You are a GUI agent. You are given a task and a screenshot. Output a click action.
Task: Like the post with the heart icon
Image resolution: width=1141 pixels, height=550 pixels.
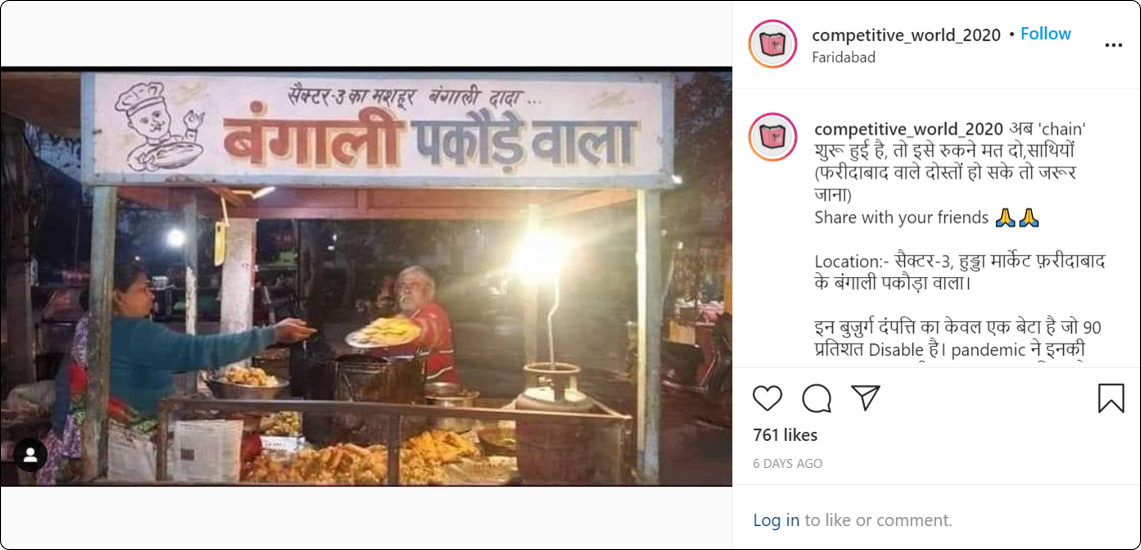(767, 398)
